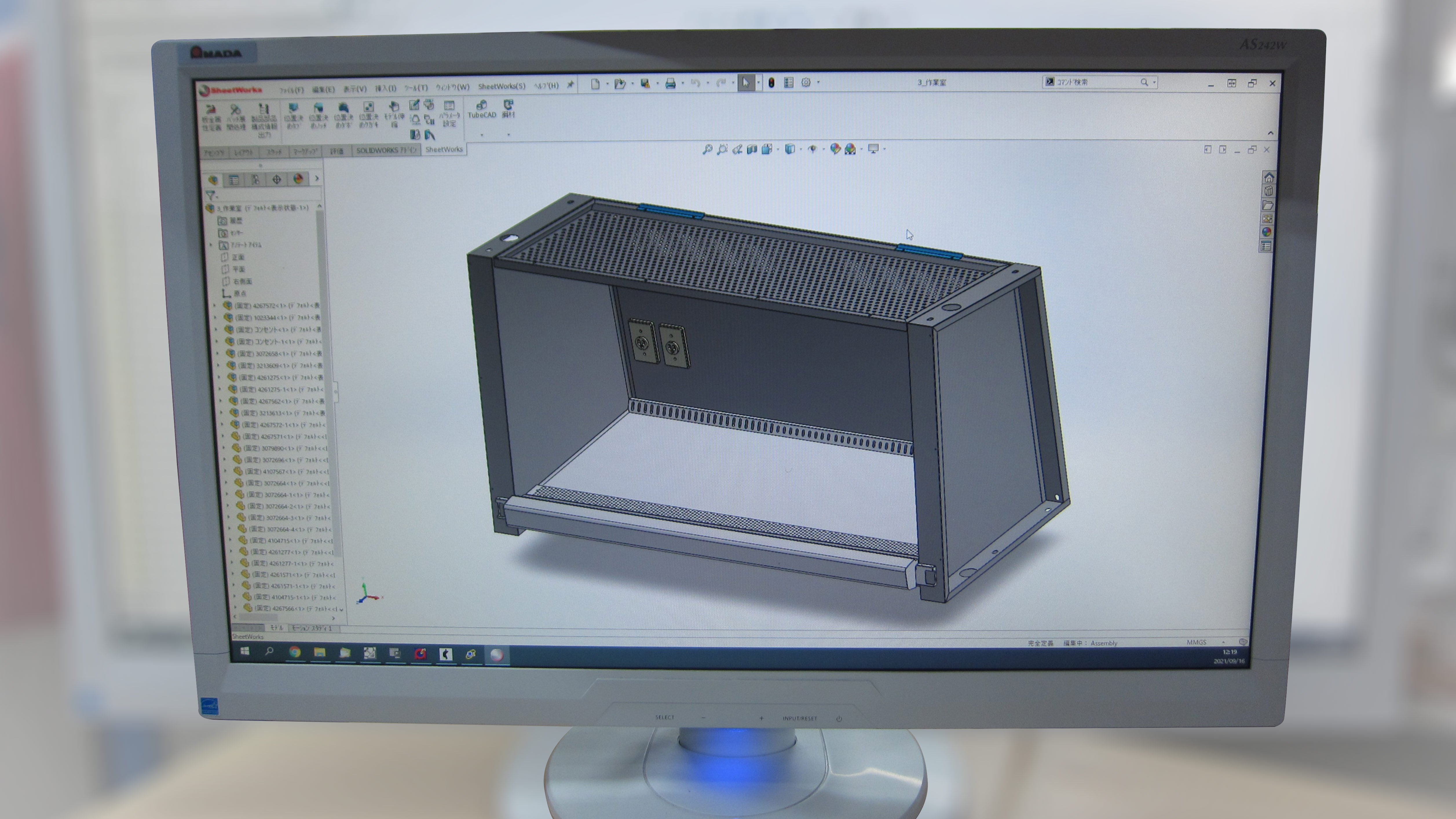Click the Save icon in quick toolbar

(645, 84)
